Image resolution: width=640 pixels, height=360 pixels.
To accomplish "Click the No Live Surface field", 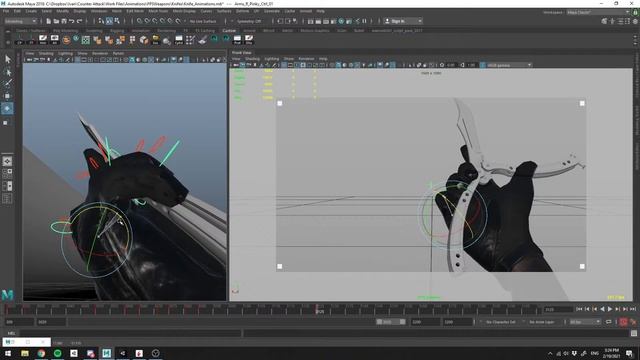I will [203, 21].
